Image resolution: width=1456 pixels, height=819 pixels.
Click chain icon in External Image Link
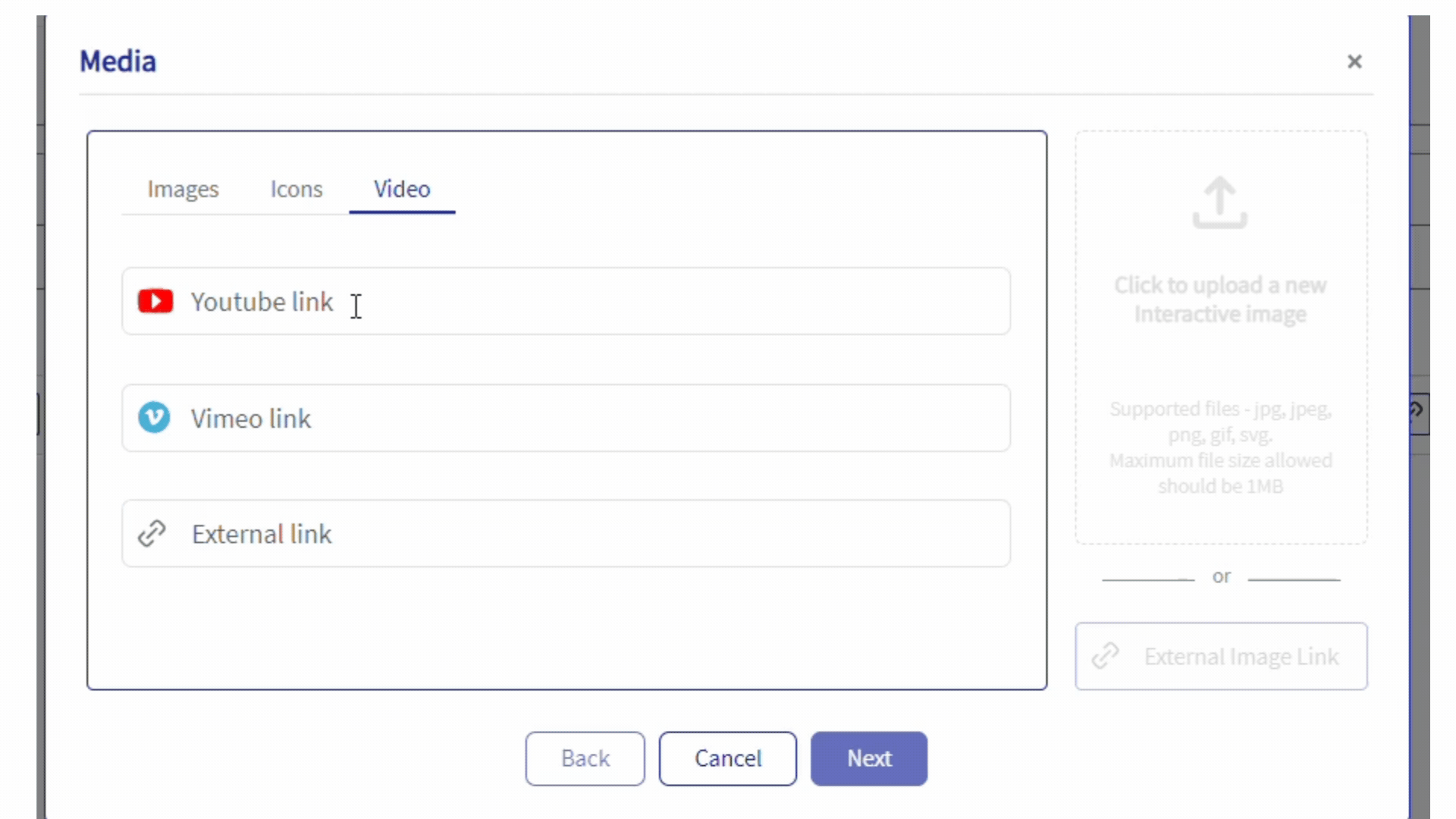pos(1106,656)
